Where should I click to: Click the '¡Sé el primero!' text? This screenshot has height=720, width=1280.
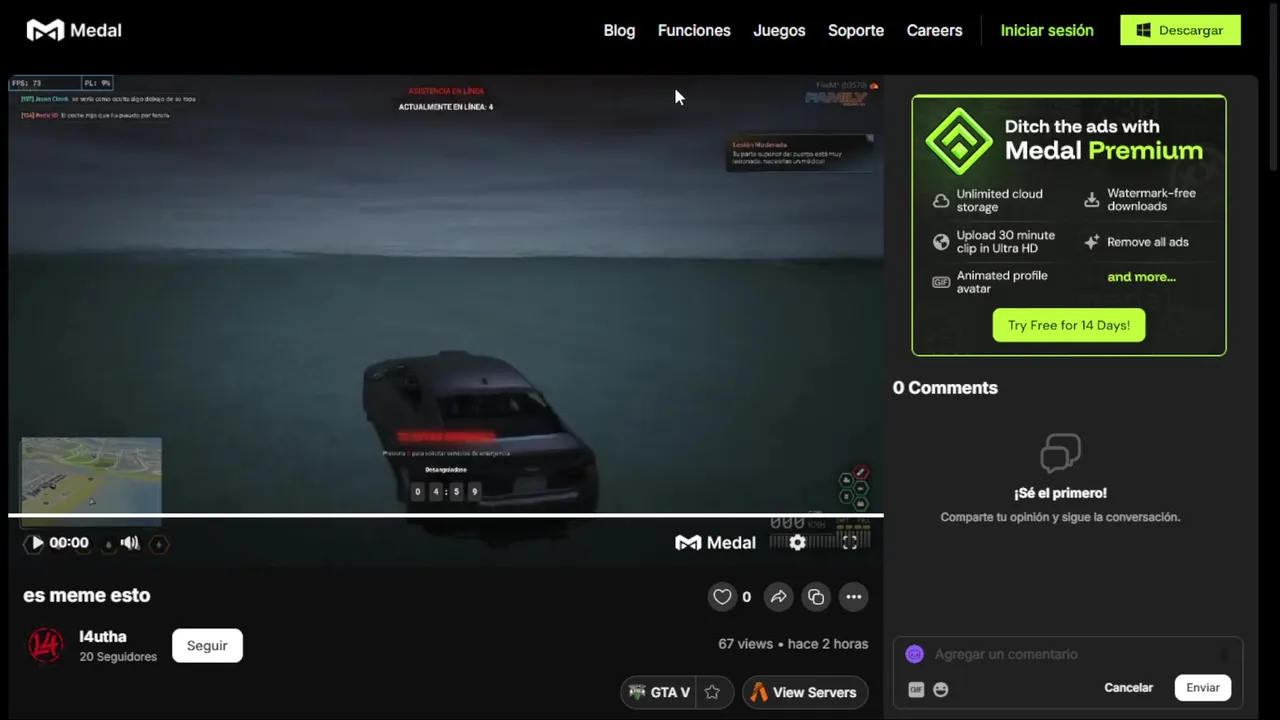[1060, 493]
